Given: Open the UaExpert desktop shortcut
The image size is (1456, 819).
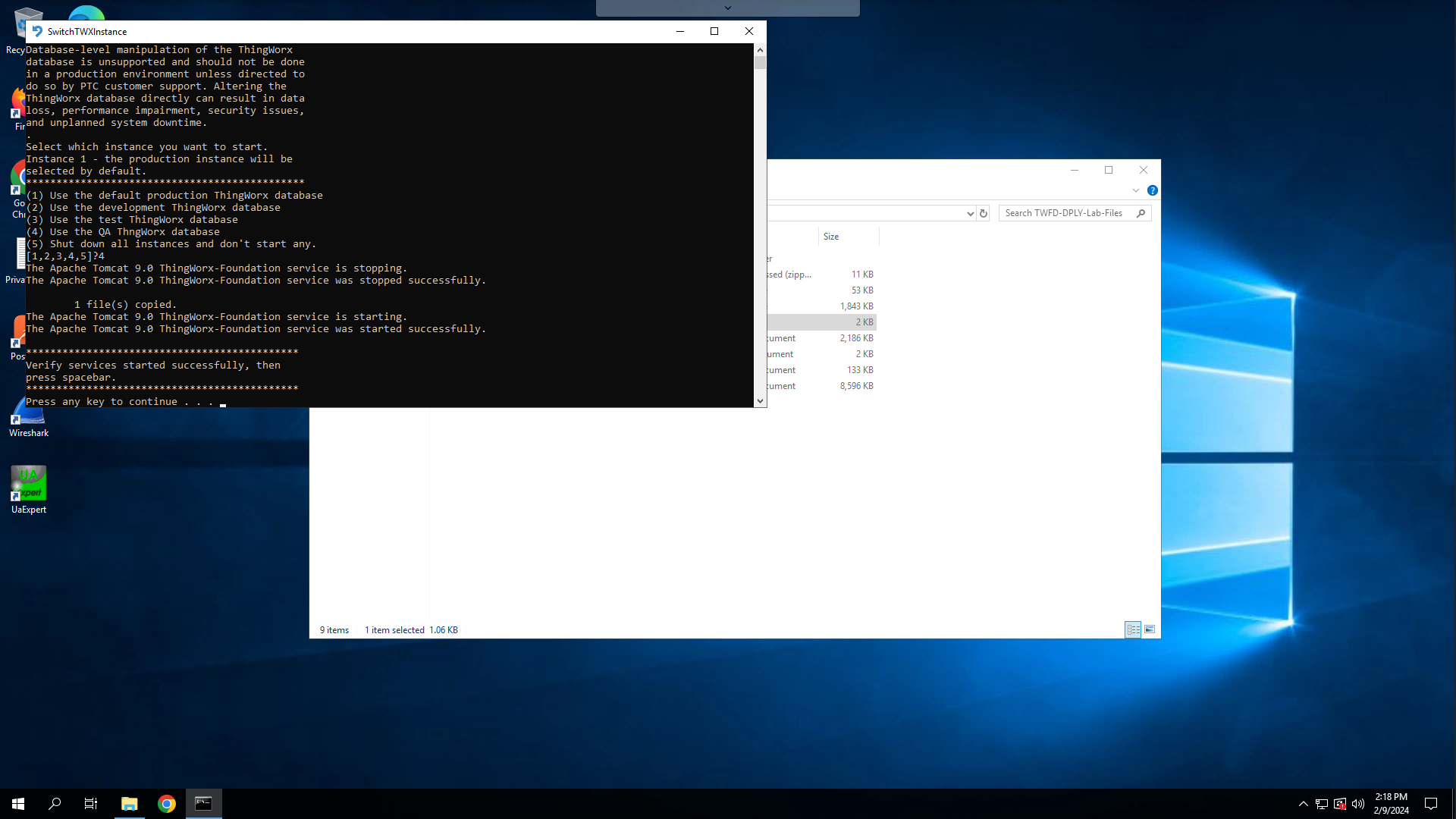Looking at the screenshot, I should (x=29, y=490).
